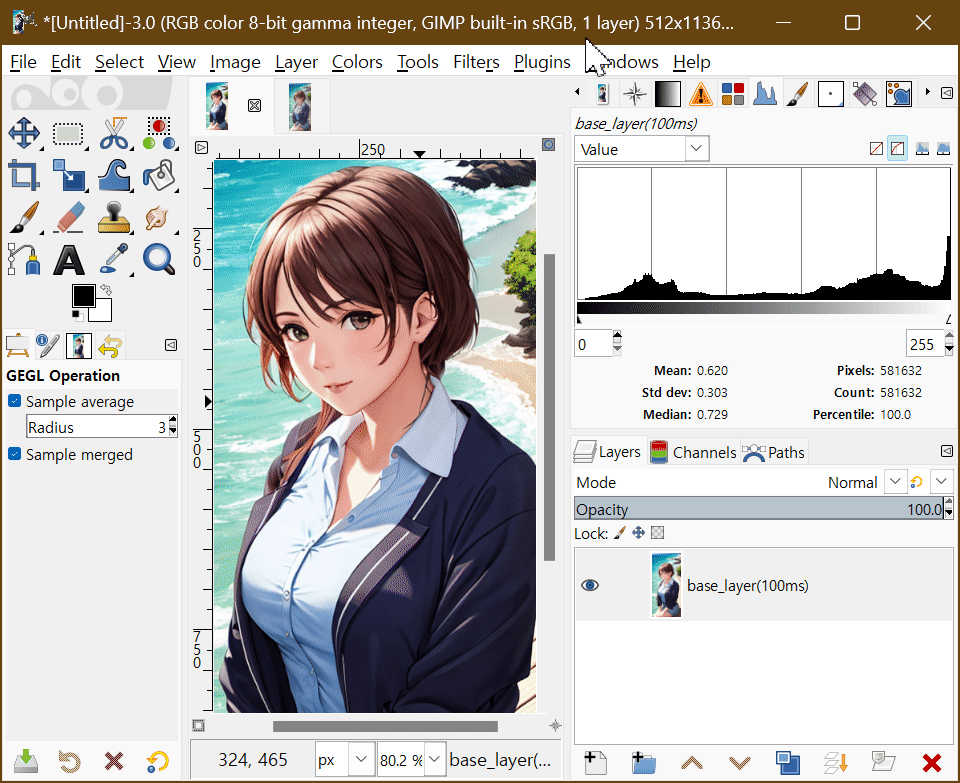This screenshot has width=960, height=783.
Task: Click the black foreground color swatch
Action: 83,296
